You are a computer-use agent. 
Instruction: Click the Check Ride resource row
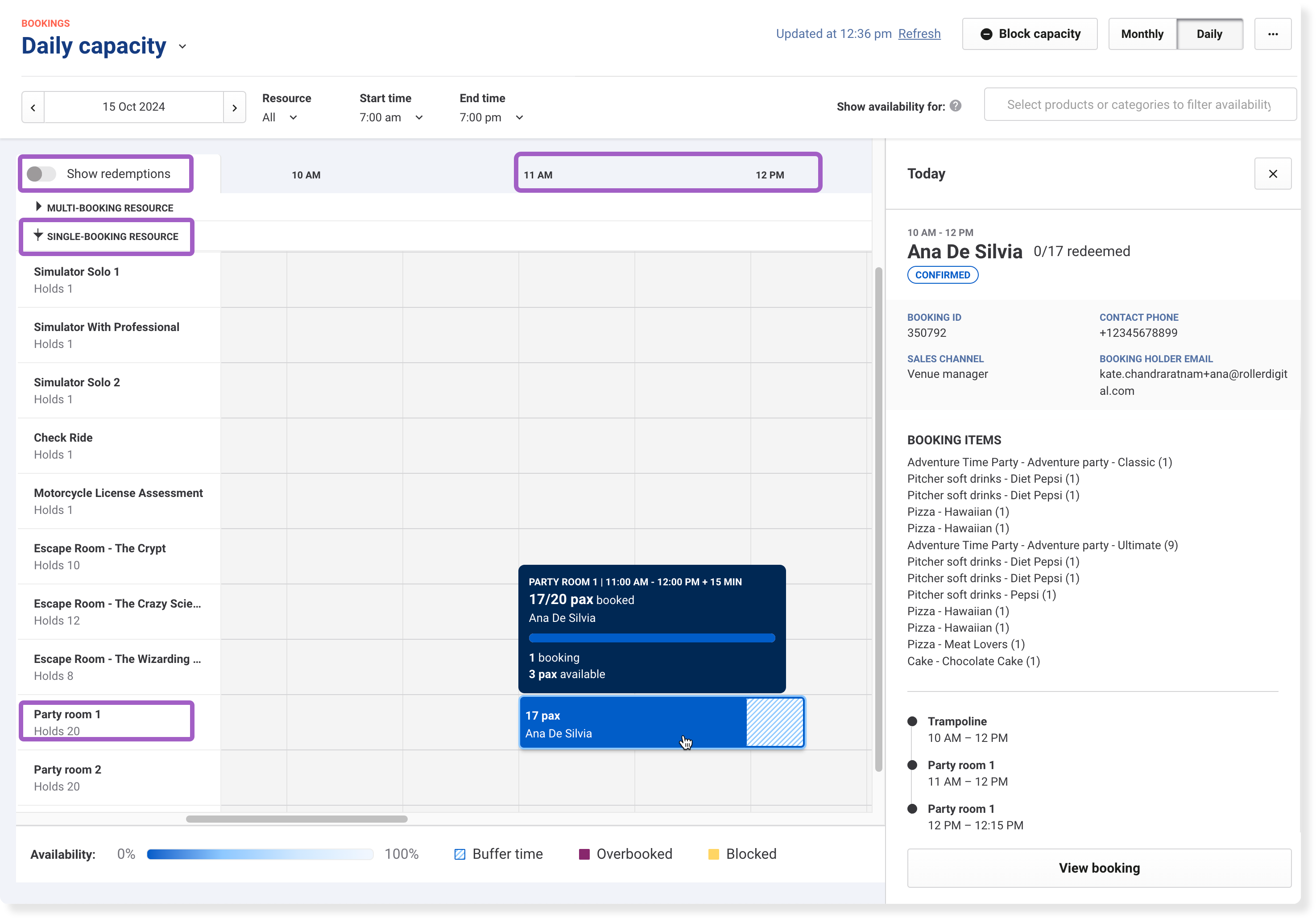click(x=119, y=446)
